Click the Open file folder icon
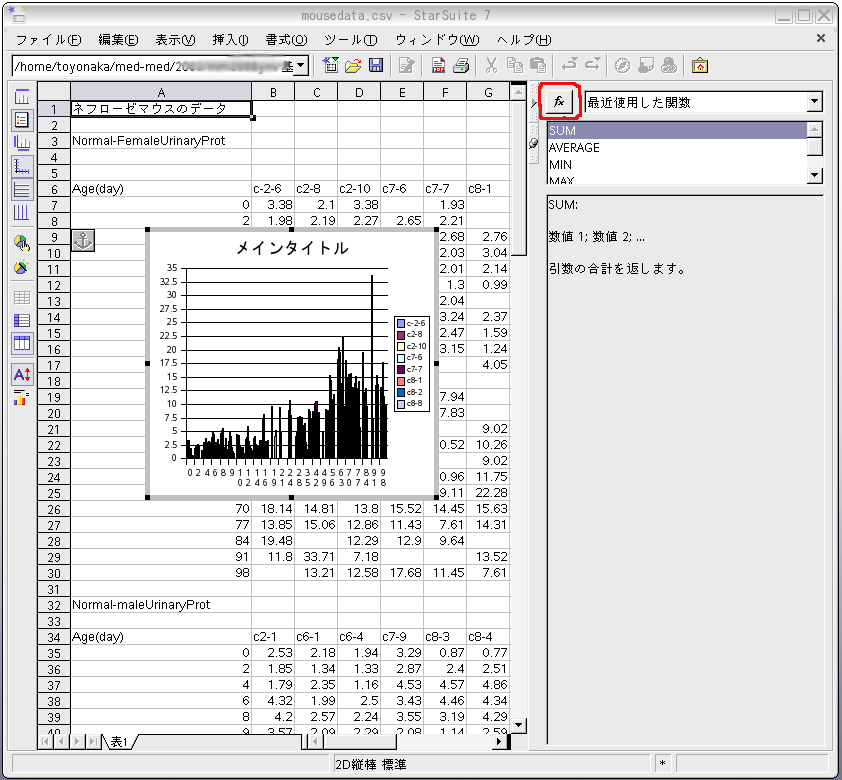This screenshot has width=842, height=780. point(353,65)
